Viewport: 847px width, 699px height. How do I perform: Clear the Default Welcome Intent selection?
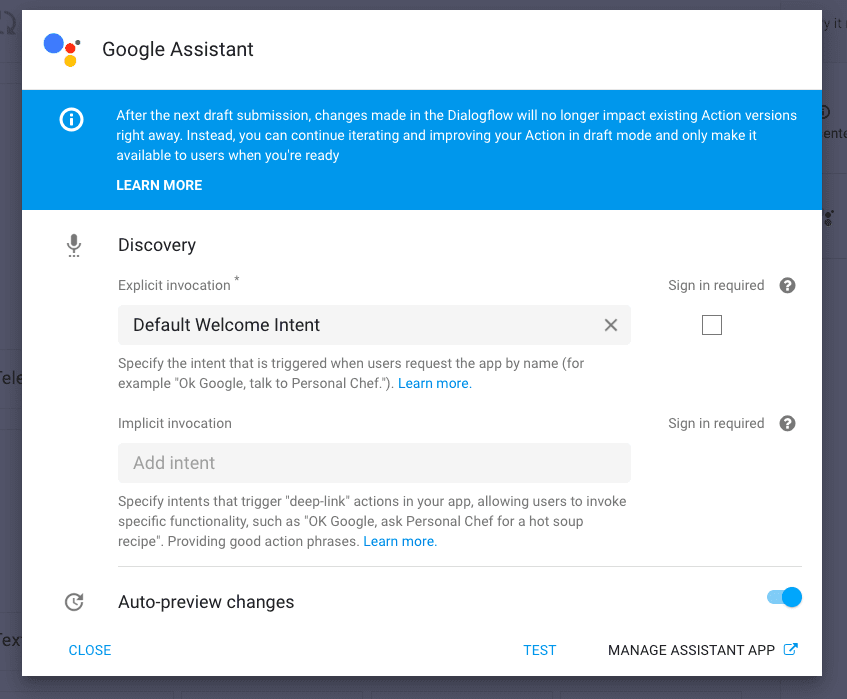pos(611,325)
